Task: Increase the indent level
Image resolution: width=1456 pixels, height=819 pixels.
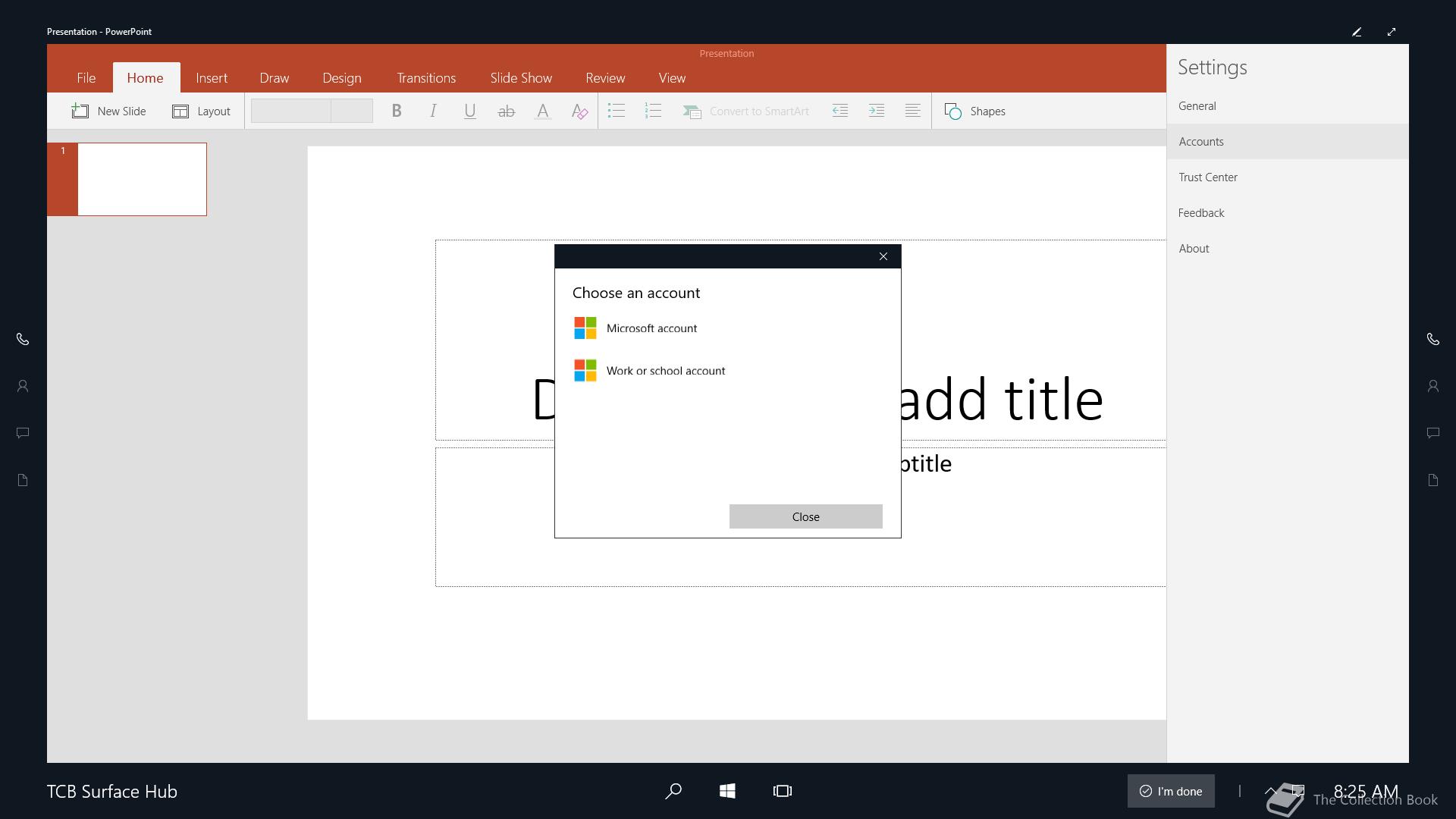Action: click(877, 111)
